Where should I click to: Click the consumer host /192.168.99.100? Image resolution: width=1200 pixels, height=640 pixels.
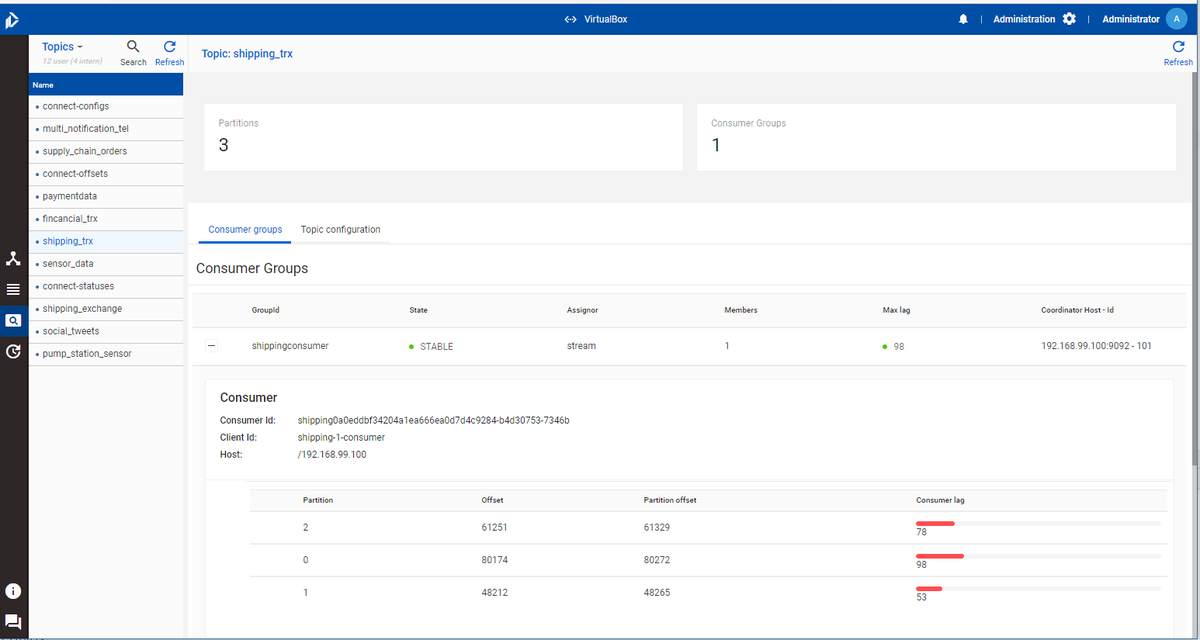pos(332,454)
